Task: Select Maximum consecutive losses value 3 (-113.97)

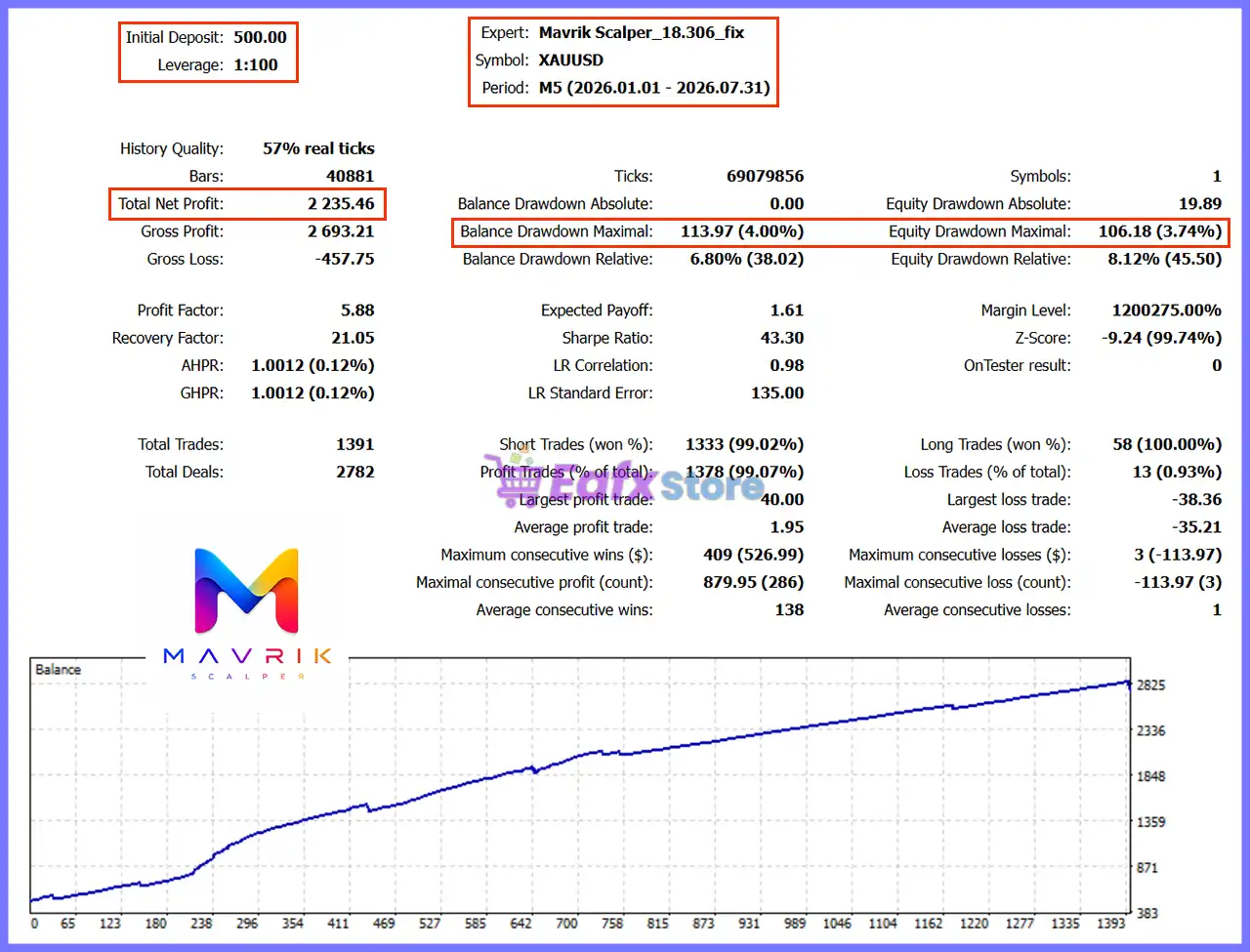Action: [x=1179, y=555]
